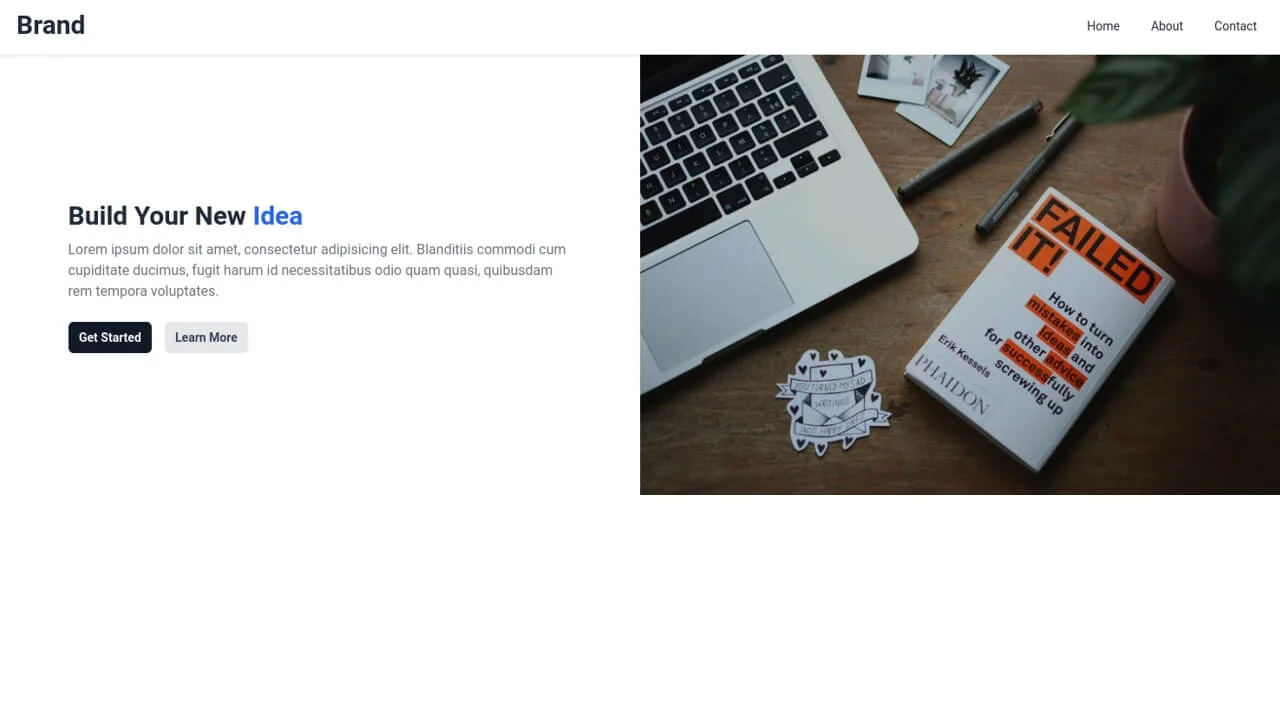The image size is (1280, 720).
Task: Click the Learn More button
Action: (x=206, y=337)
